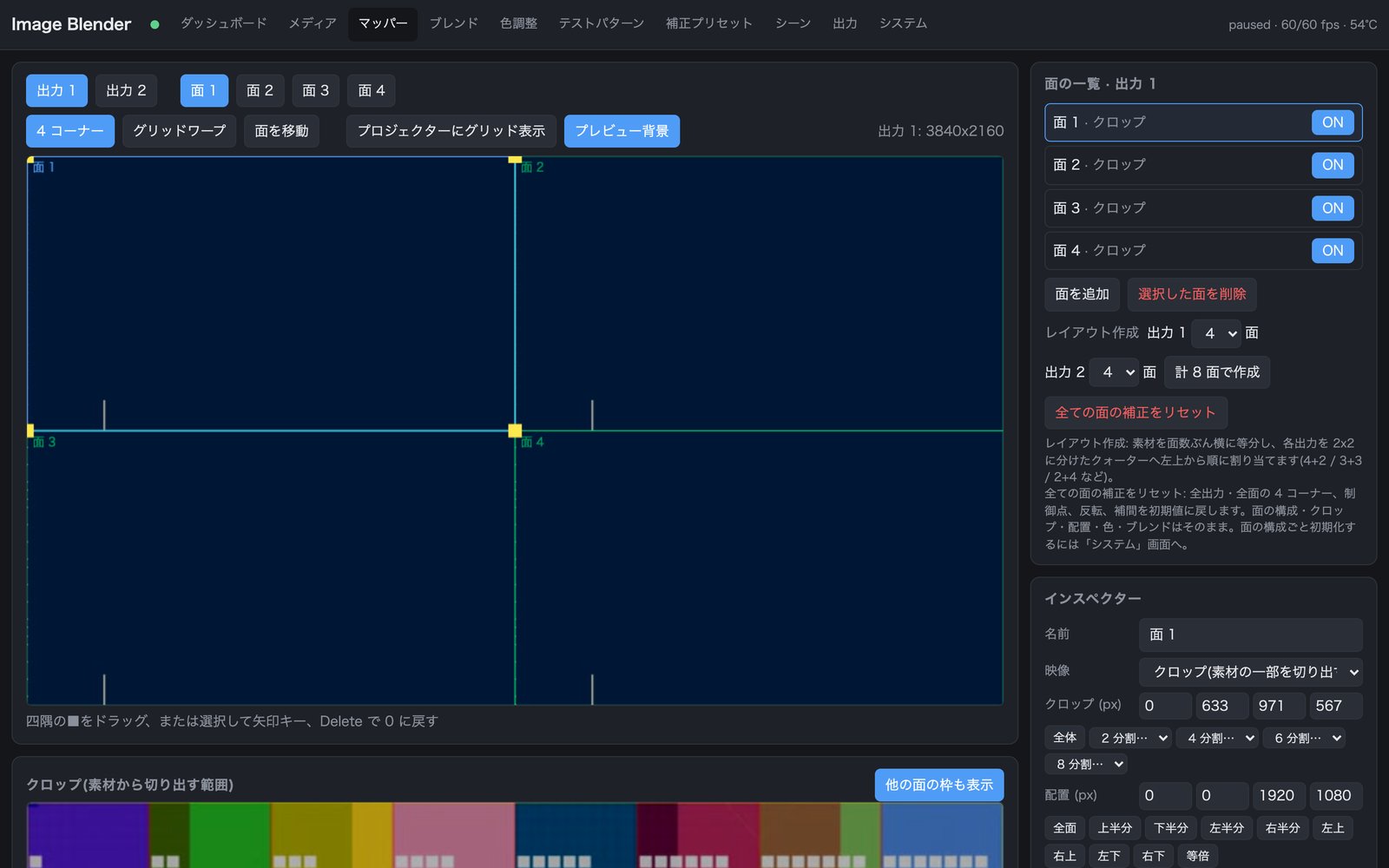1389x868 pixels.
Task: Select 面 4 · クロップ row in list
Action: pyautogui.click(x=1203, y=251)
